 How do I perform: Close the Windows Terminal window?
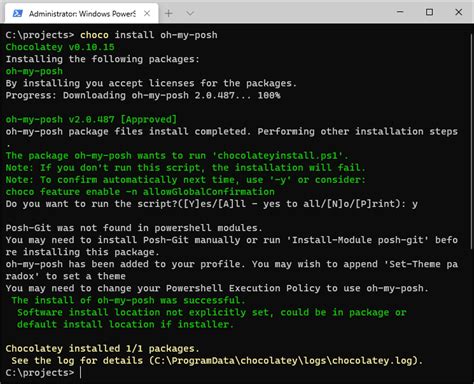[459, 12]
